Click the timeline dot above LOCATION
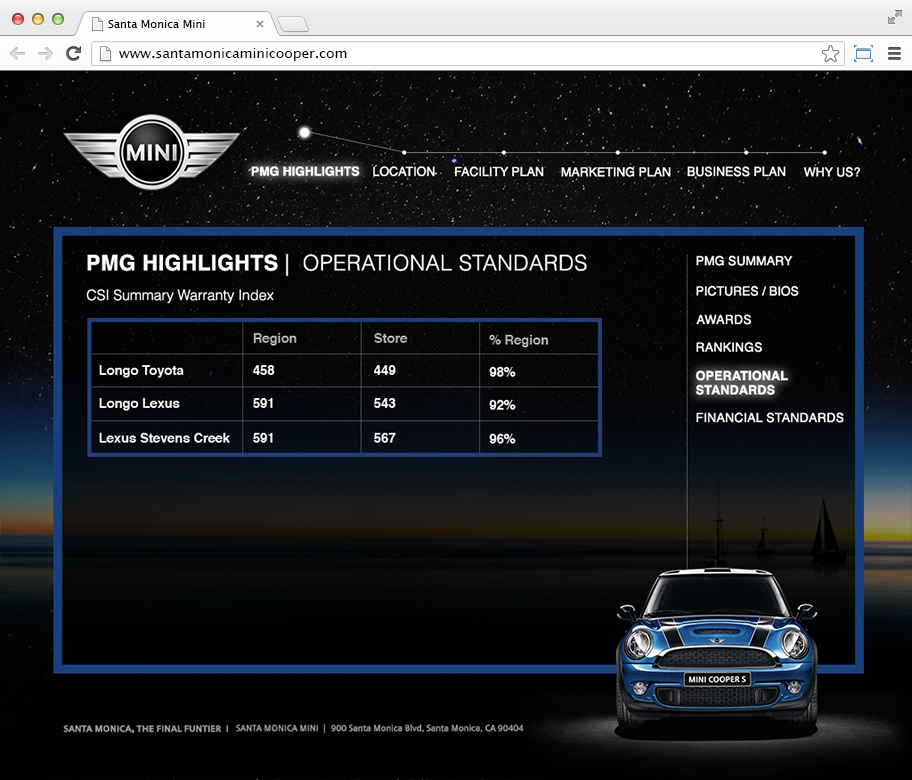The width and height of the screenshot is (912, 780). (x=404, y=152)
